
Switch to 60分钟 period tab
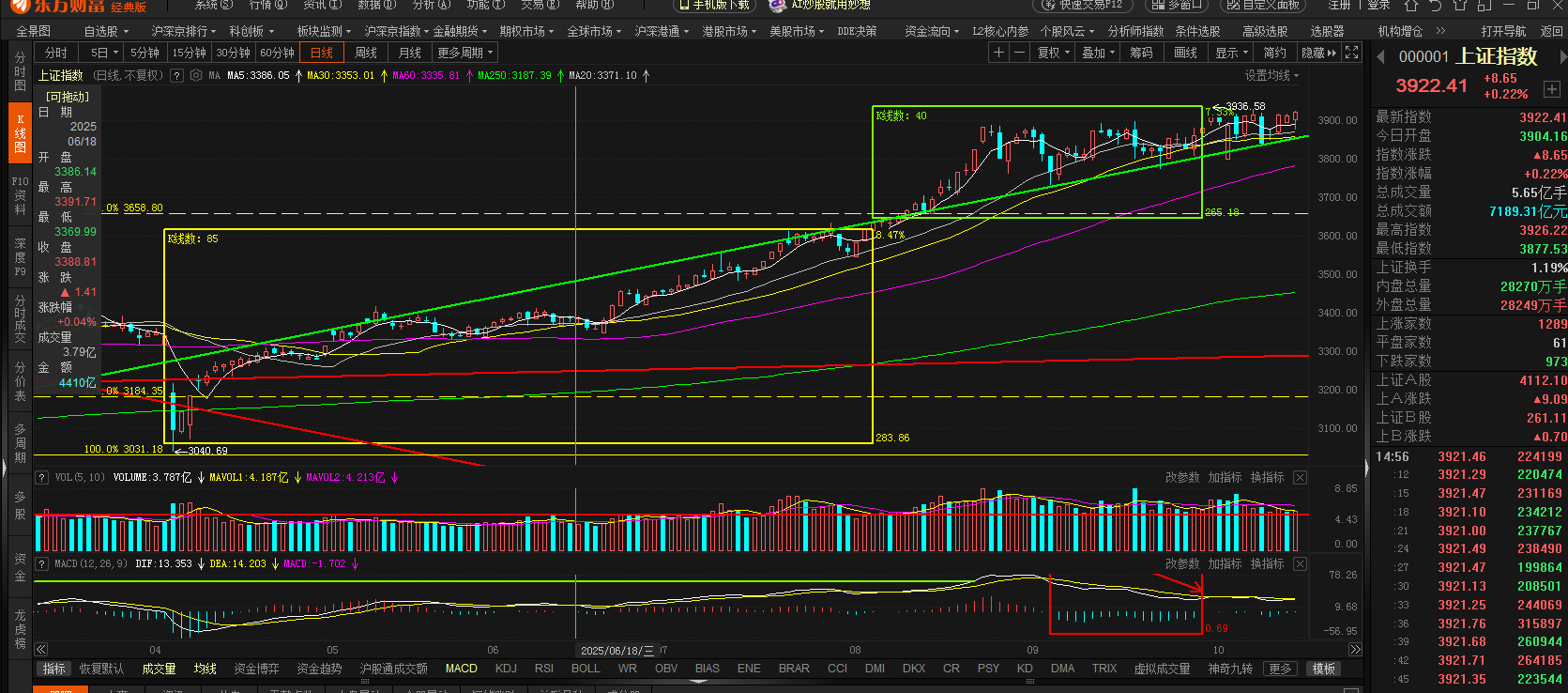[277, 53]
